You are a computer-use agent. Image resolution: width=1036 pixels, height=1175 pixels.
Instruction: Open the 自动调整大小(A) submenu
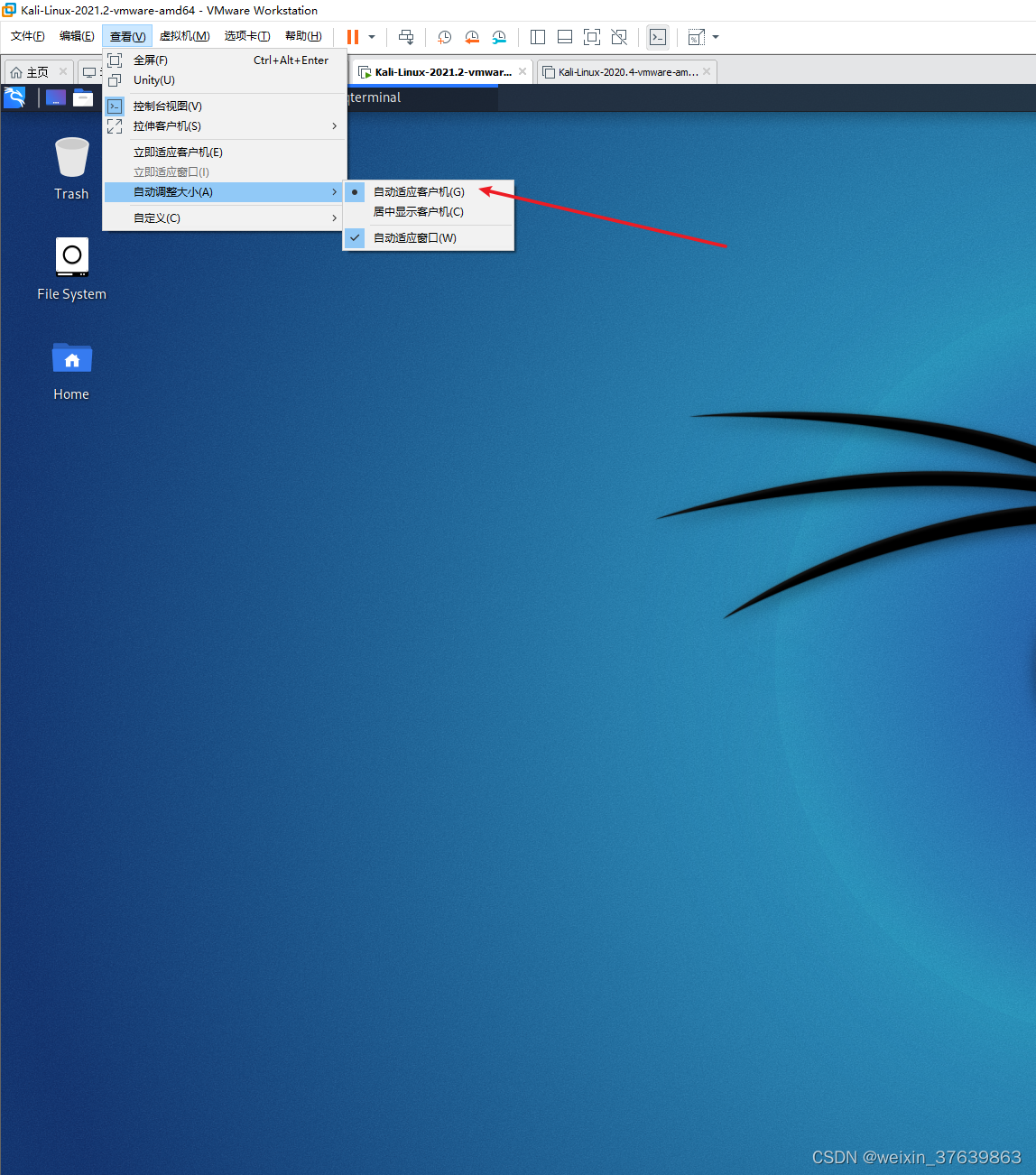[x=225, y=192]
